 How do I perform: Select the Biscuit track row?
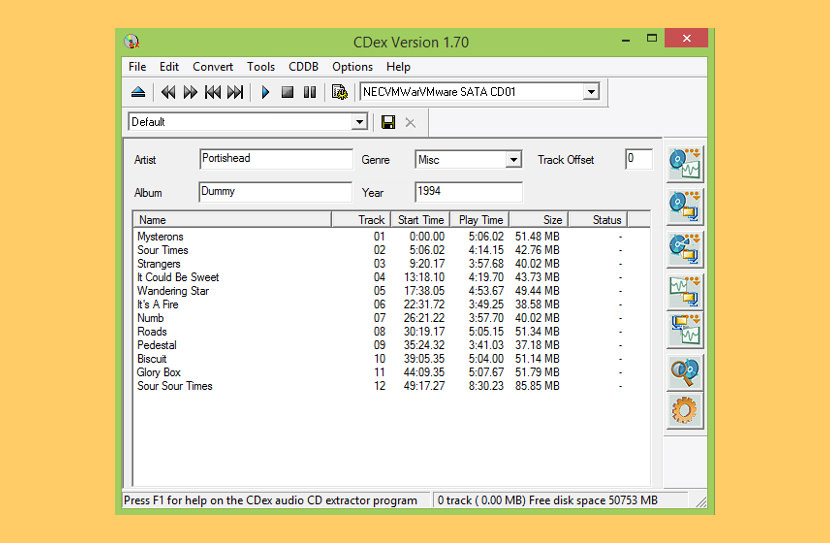(391, 359)
